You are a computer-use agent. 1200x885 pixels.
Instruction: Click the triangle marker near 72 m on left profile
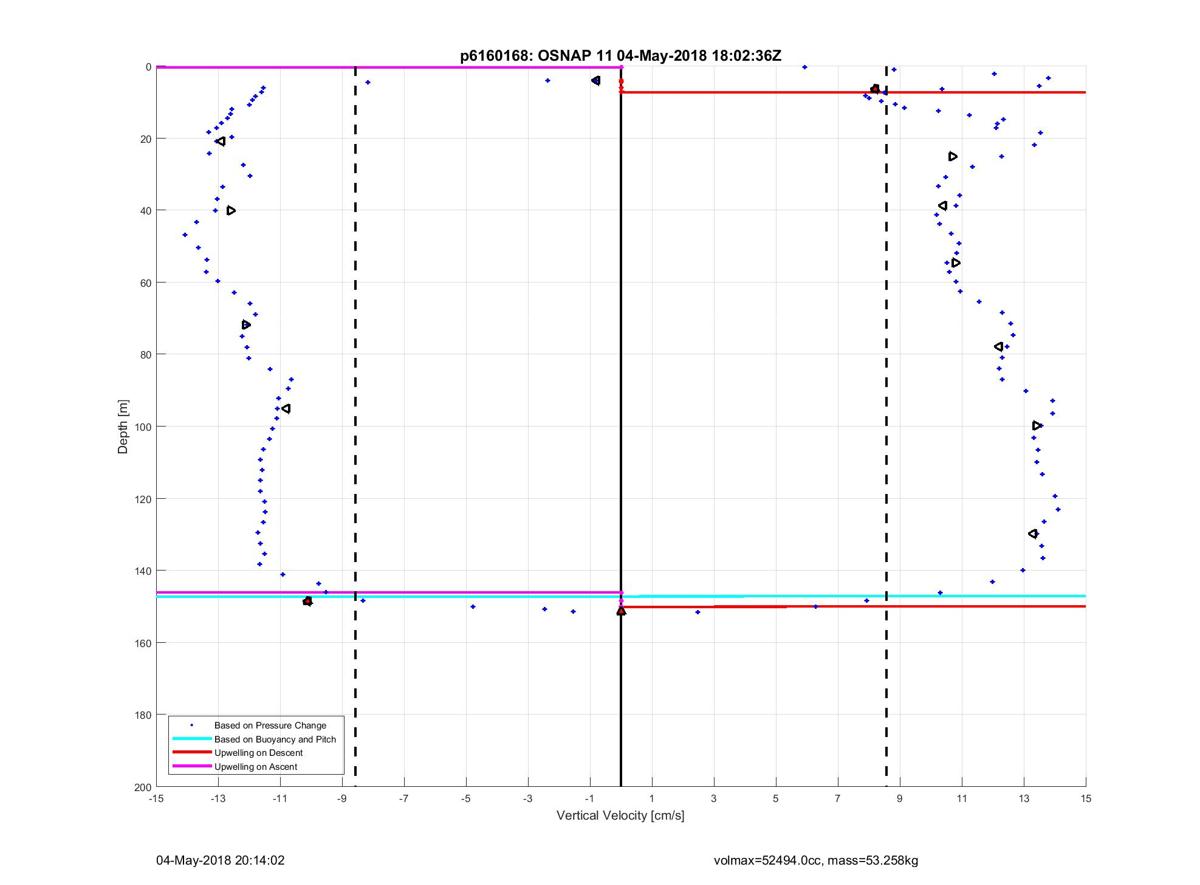pos(246,325)
